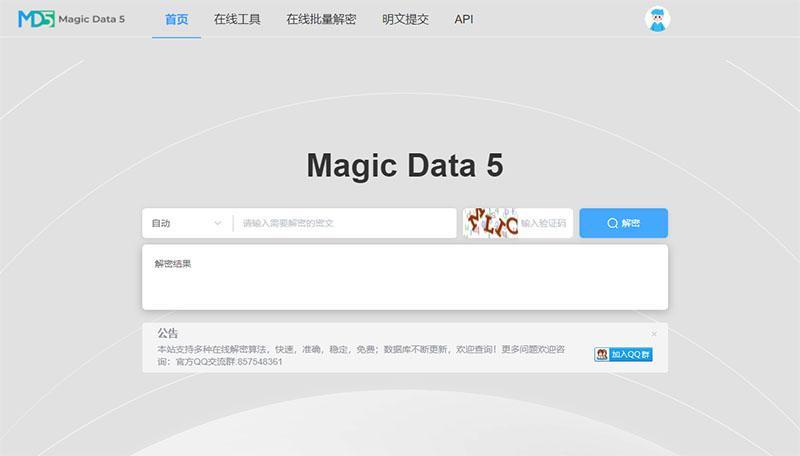
Task: Click the MD5 Magic Data 5 logo
Action: [71, 19]
